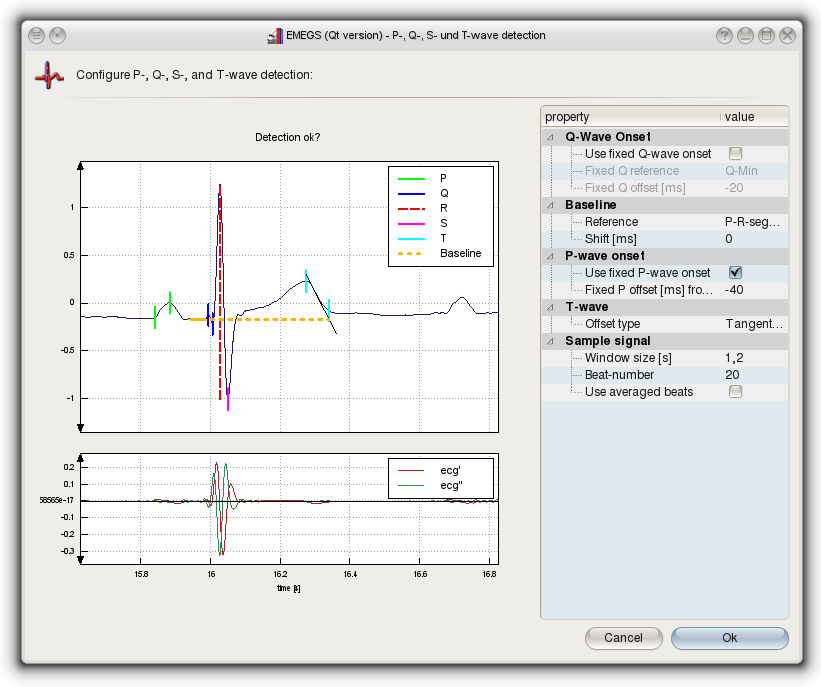This screenshot has width=821, height=687.
Task: Edit the Beat-number value field
Action: pos(754,375)
